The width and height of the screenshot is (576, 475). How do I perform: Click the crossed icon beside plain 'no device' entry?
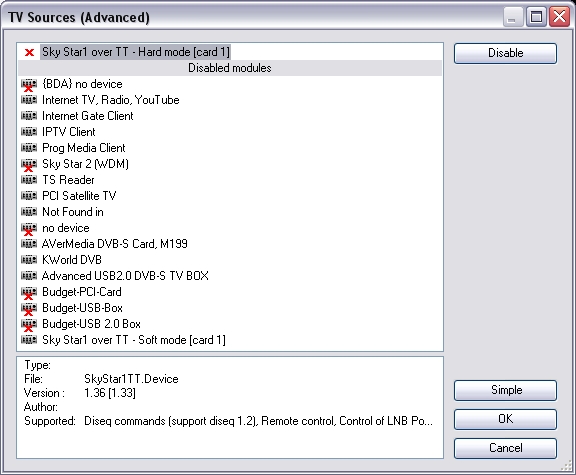29,229
